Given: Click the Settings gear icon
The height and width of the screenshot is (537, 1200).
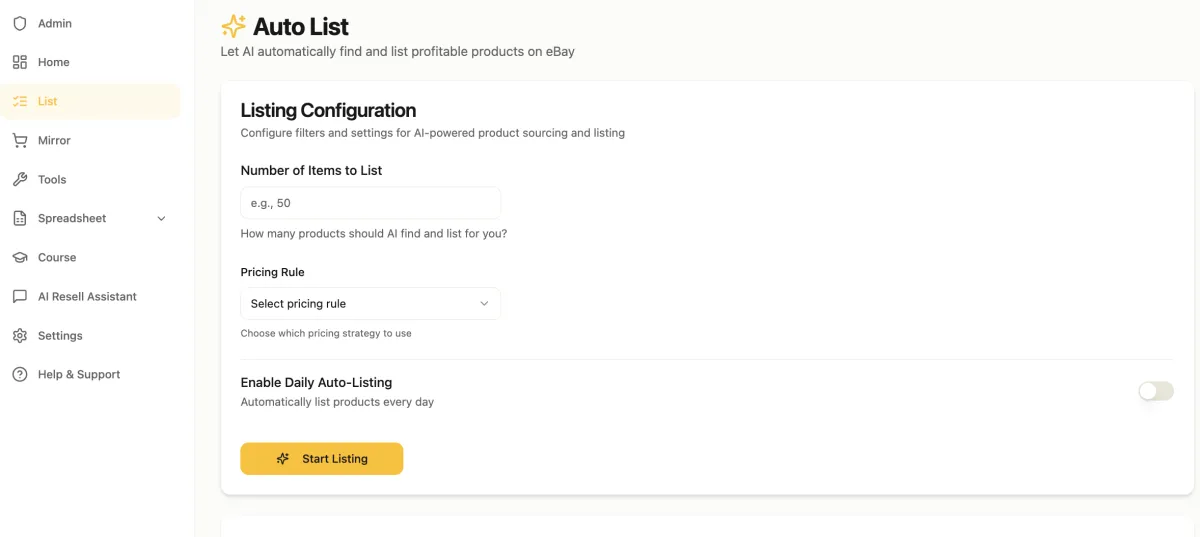Looking at the screenshot, I should coord(20,335).
